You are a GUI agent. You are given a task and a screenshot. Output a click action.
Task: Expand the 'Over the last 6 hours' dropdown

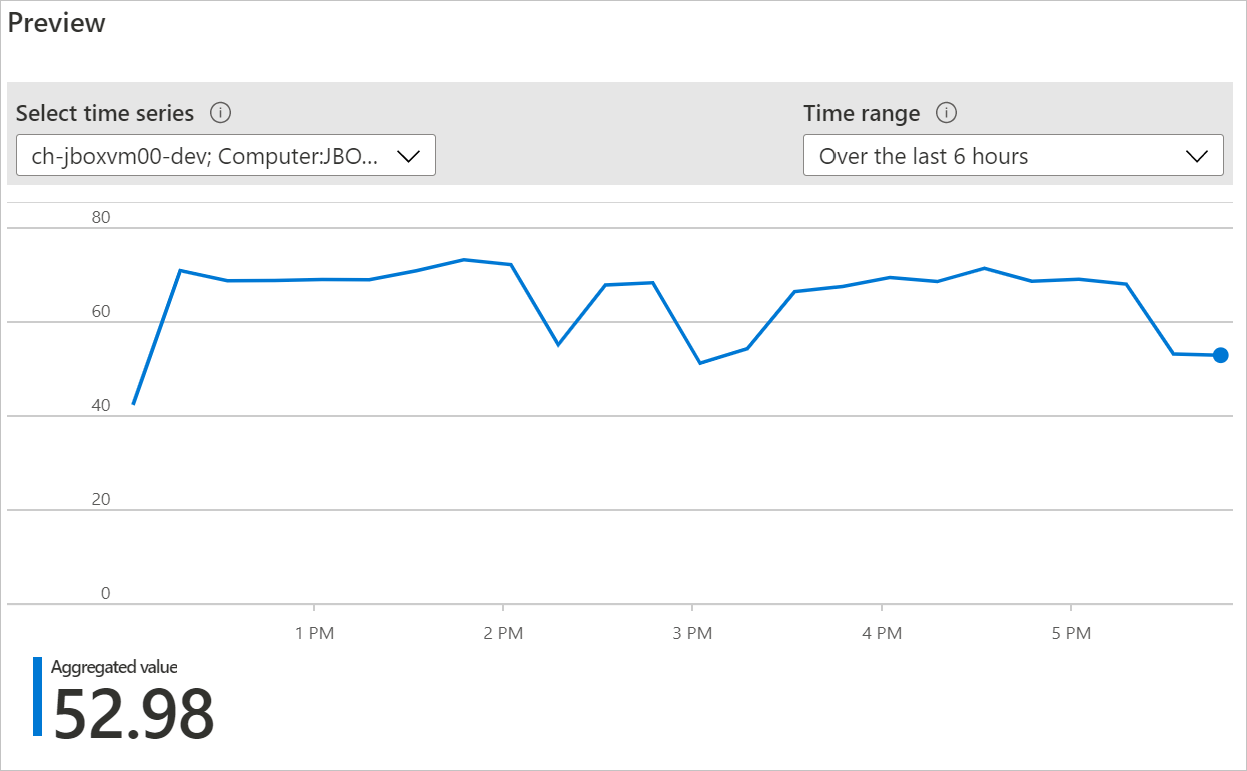point(1013,156)
